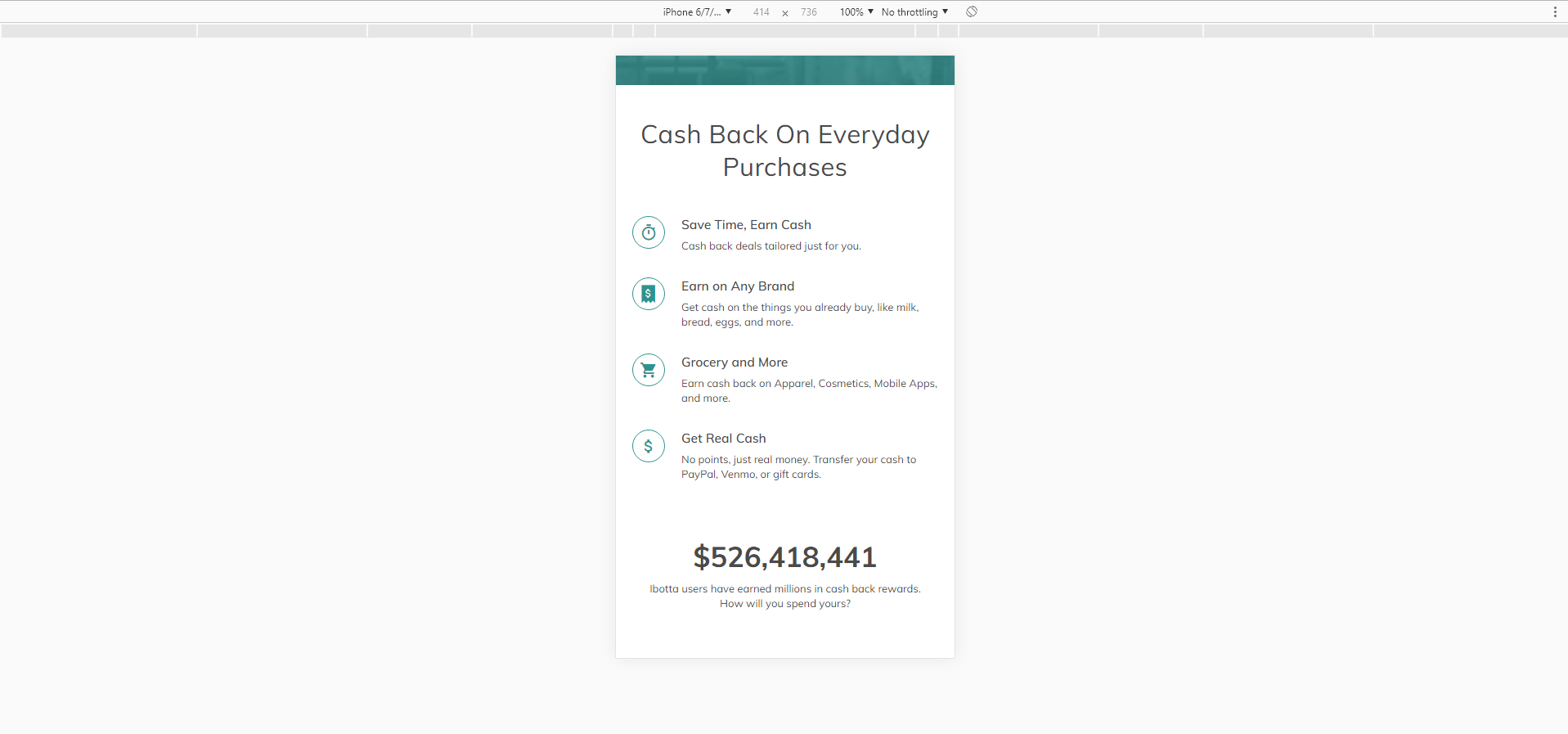The image size is (1568, 734).
Task: Click the teal banner image at page top
Action: tap(784, 70)
